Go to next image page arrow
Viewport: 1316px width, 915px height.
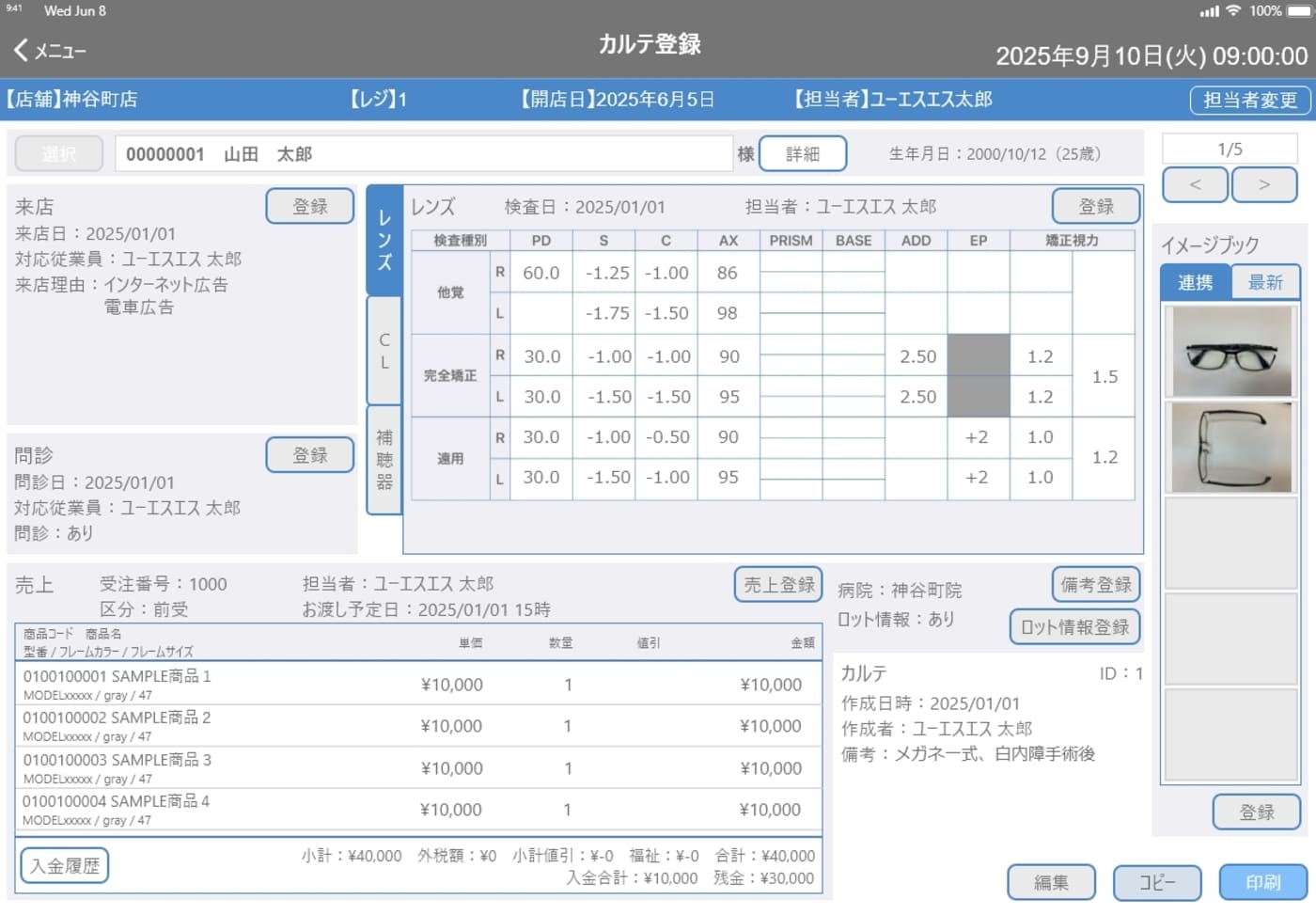click(1264, 185)
